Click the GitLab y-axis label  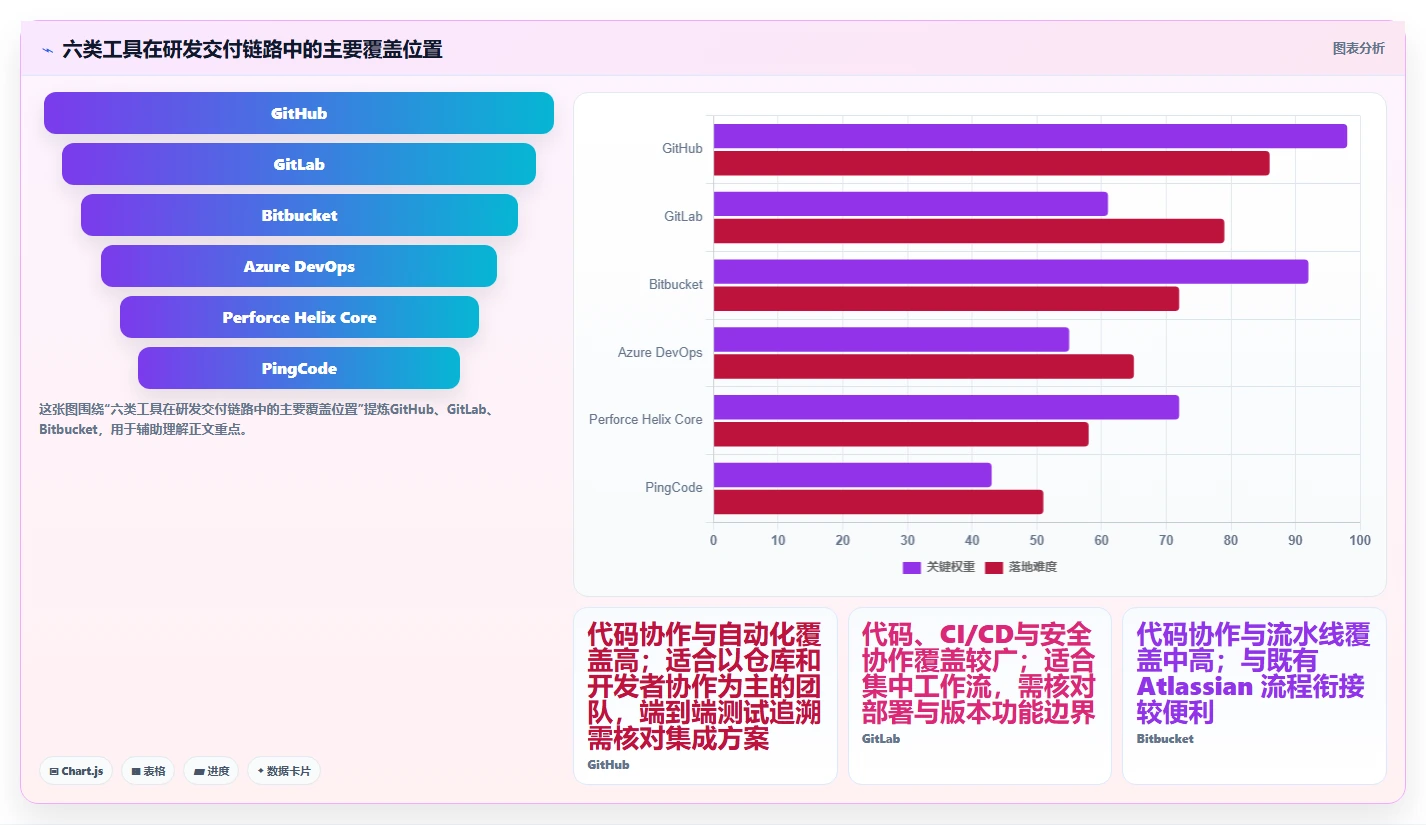click(x=683, y=216)
